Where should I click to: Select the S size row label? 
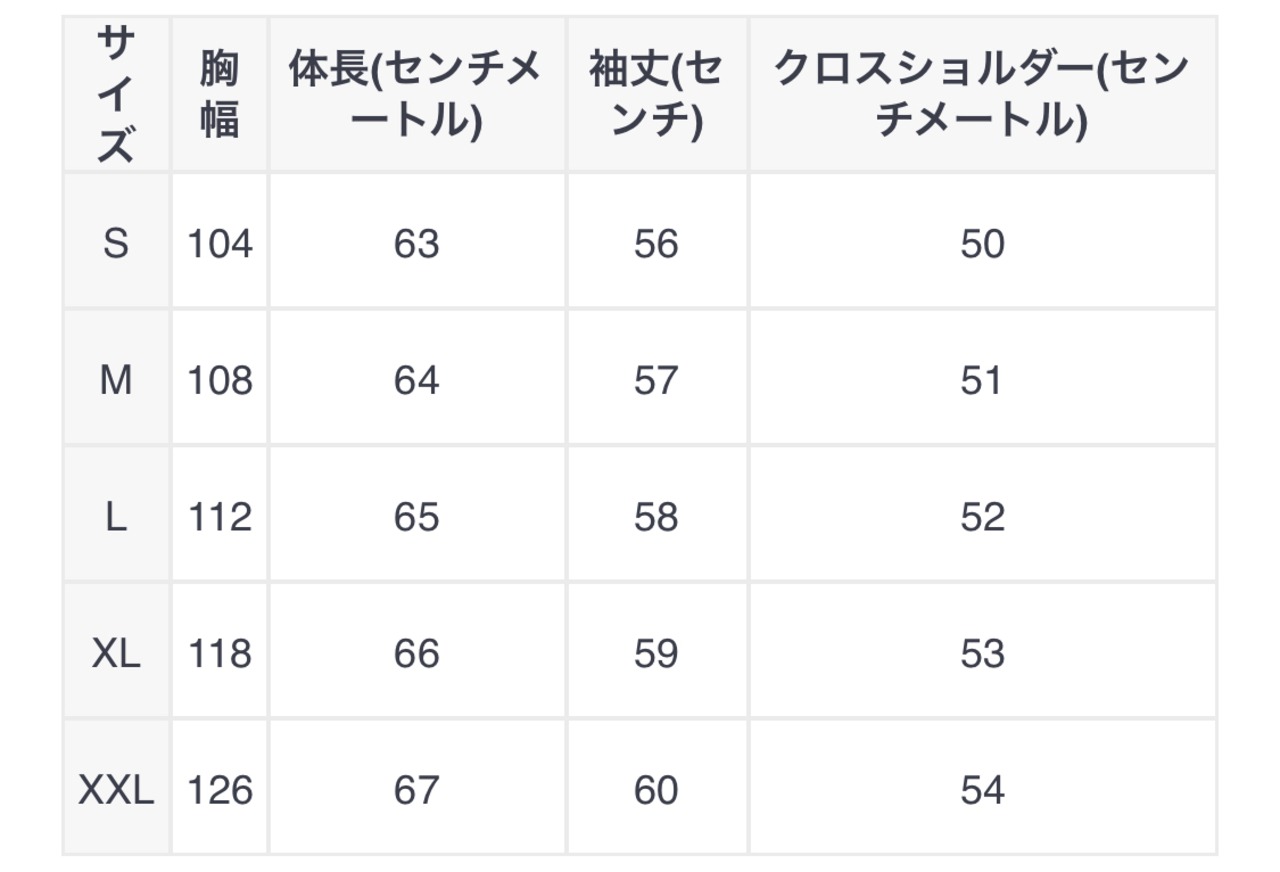(116, 243)
